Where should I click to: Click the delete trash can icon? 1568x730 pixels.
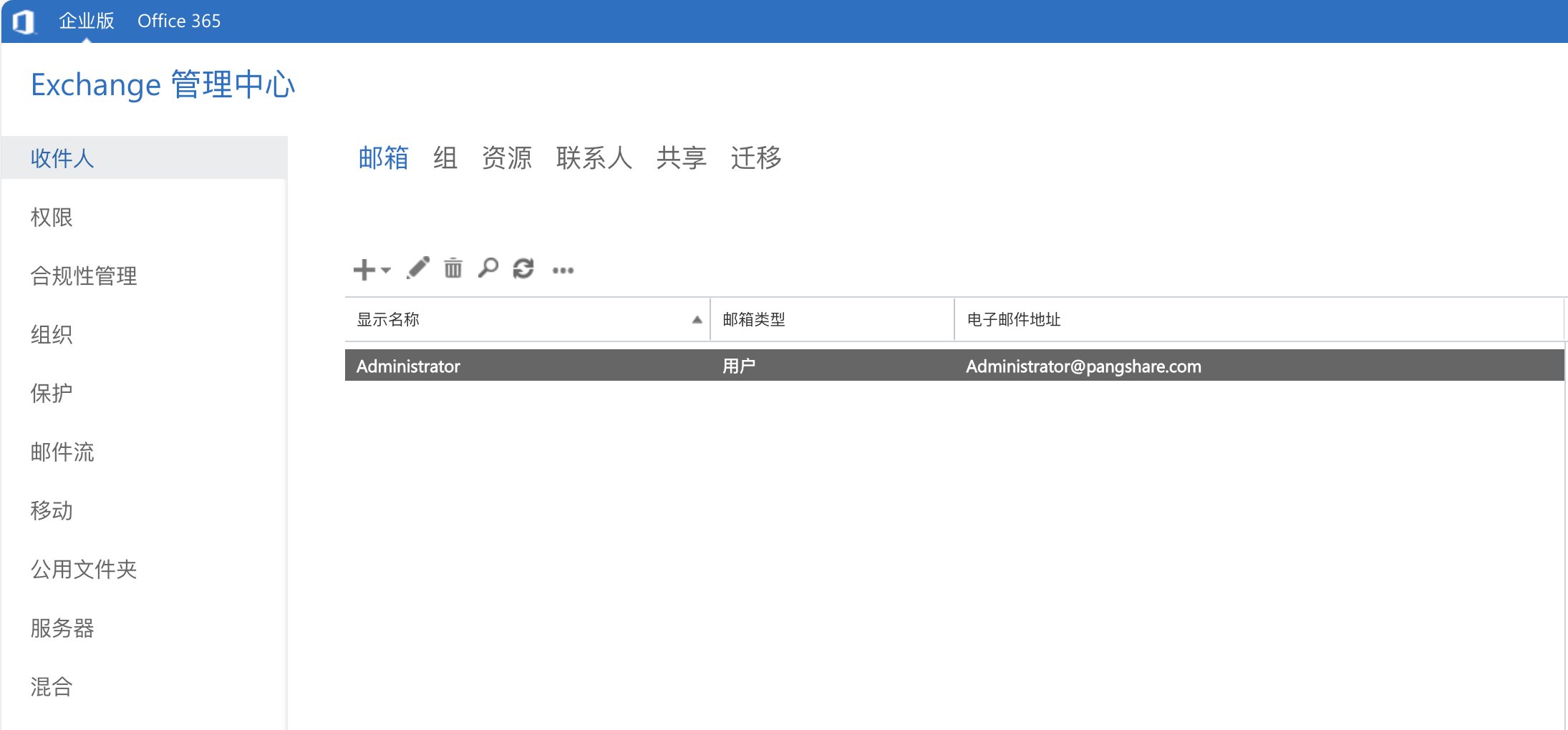453,268
